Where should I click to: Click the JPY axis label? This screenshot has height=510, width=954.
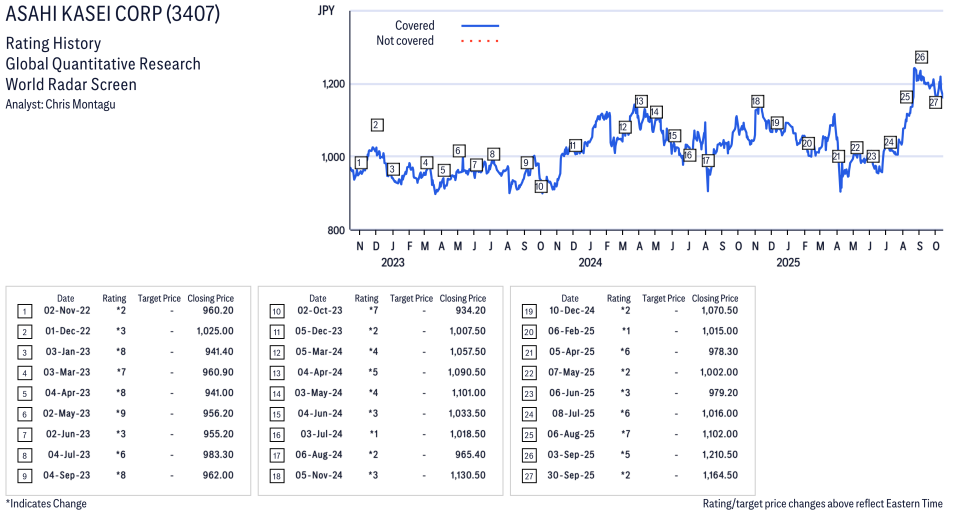point(325,10)
